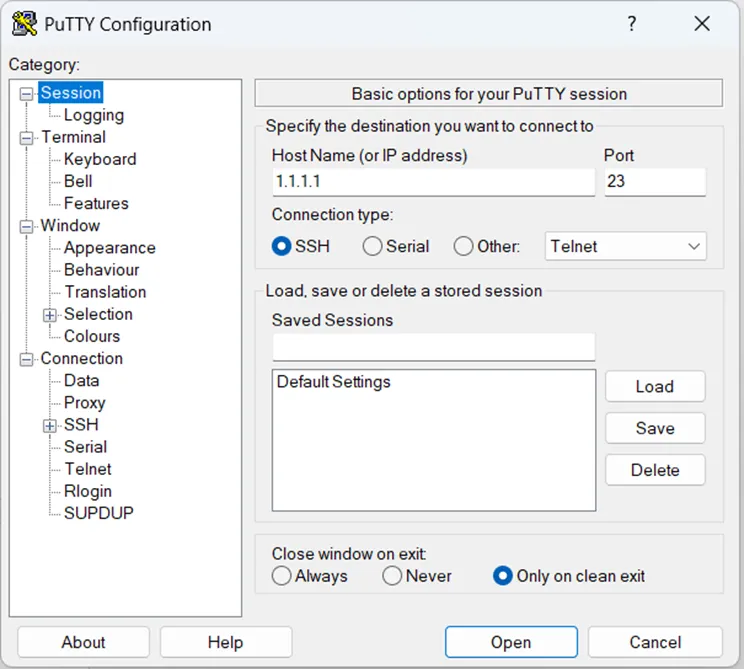744x669 pixels.
Task: Click the PuTTY icon in title bar
Action: (x=25, y=24)
